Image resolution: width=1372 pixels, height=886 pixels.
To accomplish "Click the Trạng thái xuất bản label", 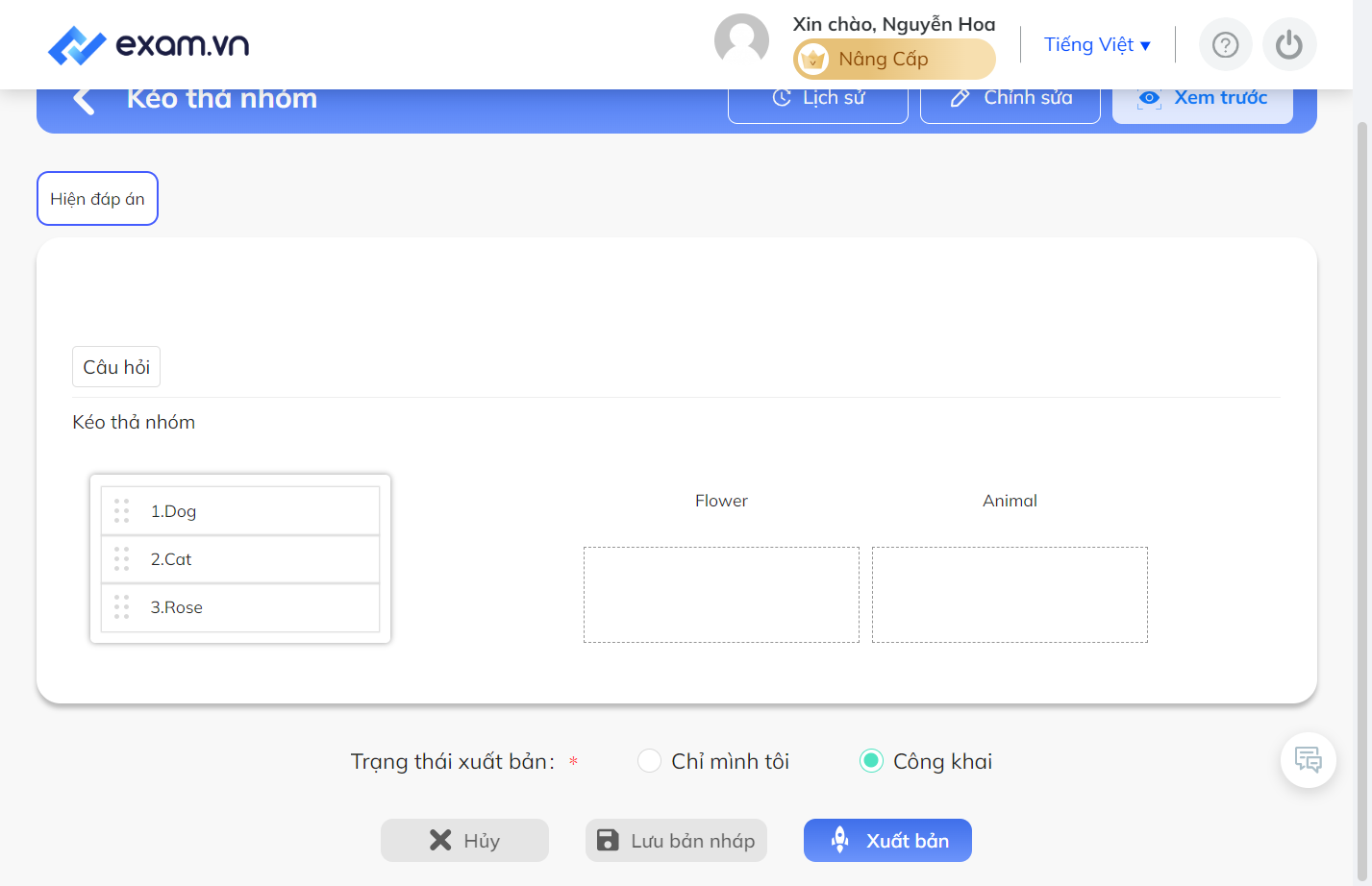I will tap(453, 762).
